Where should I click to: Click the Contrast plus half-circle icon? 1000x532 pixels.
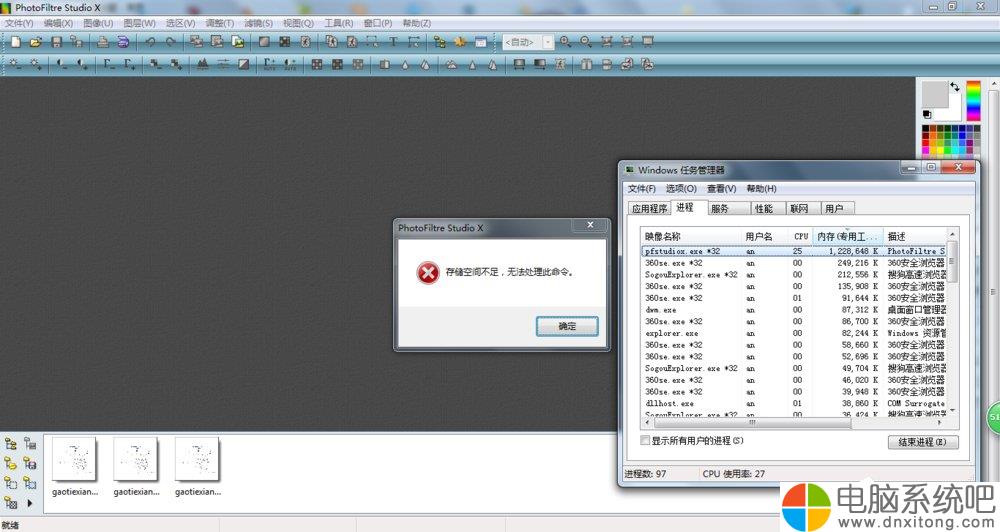[82, 64]
